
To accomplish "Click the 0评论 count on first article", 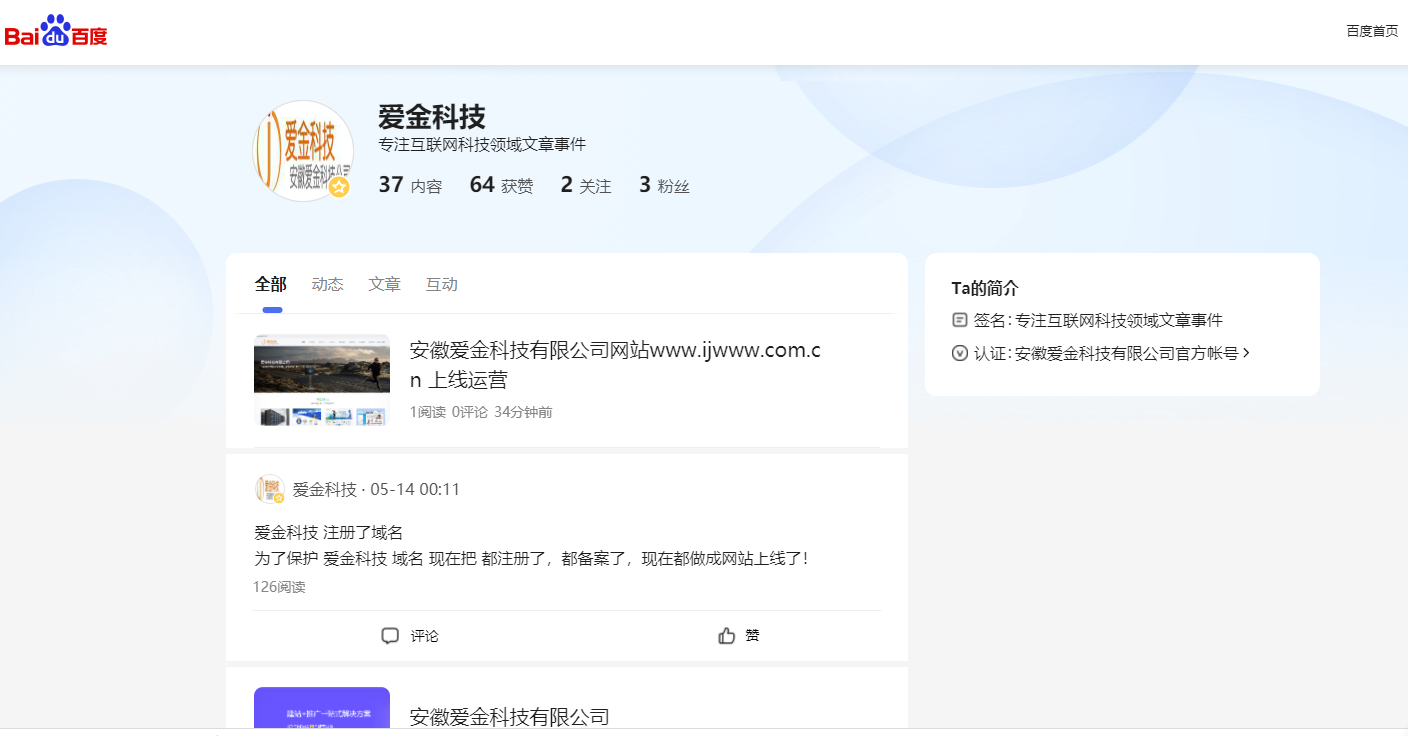I will click(470, 412).
